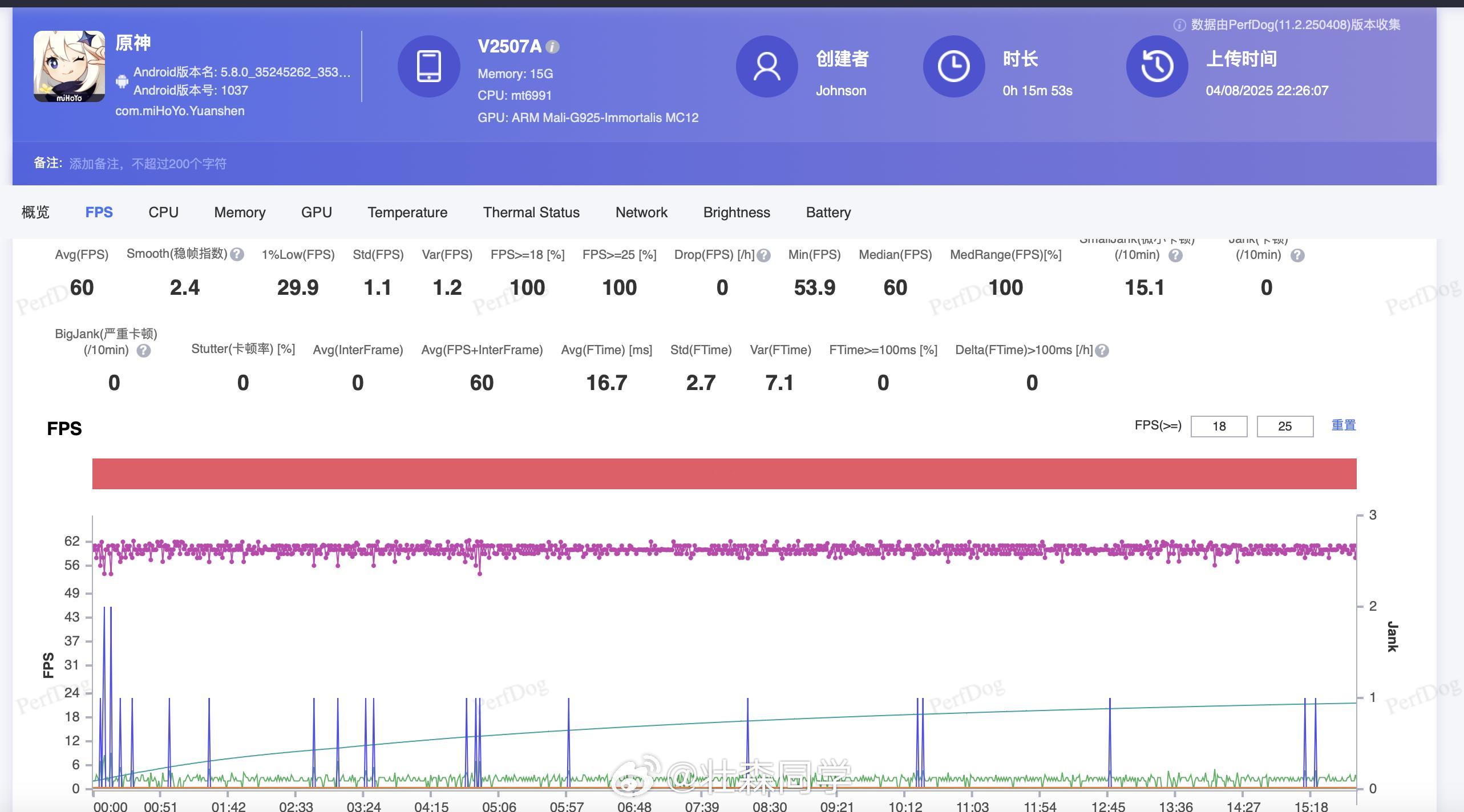Click the phone device icon
1464x812 pixels.
[x=429, y=66]
